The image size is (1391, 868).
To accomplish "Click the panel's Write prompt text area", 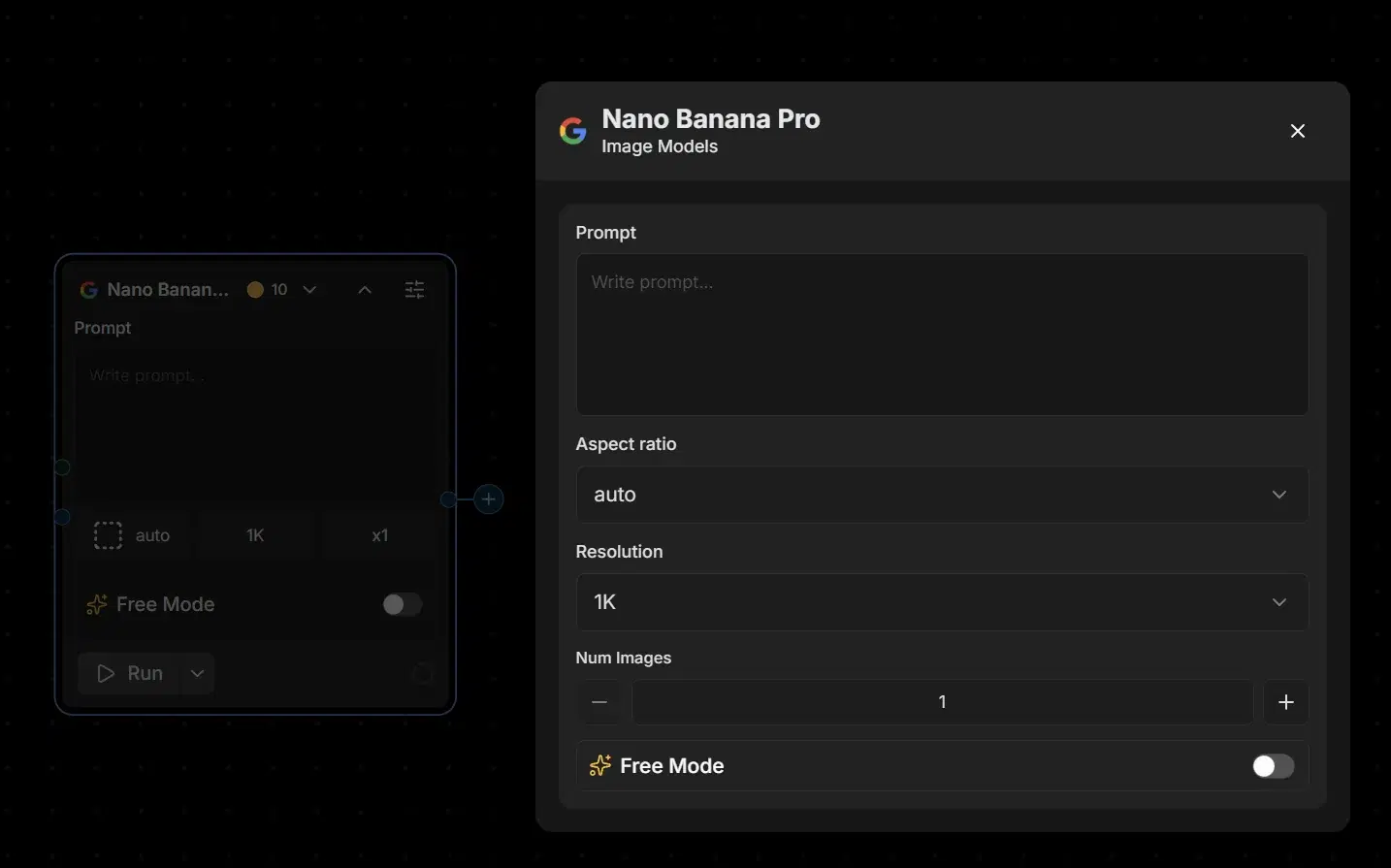I will (x=942, y=335).
